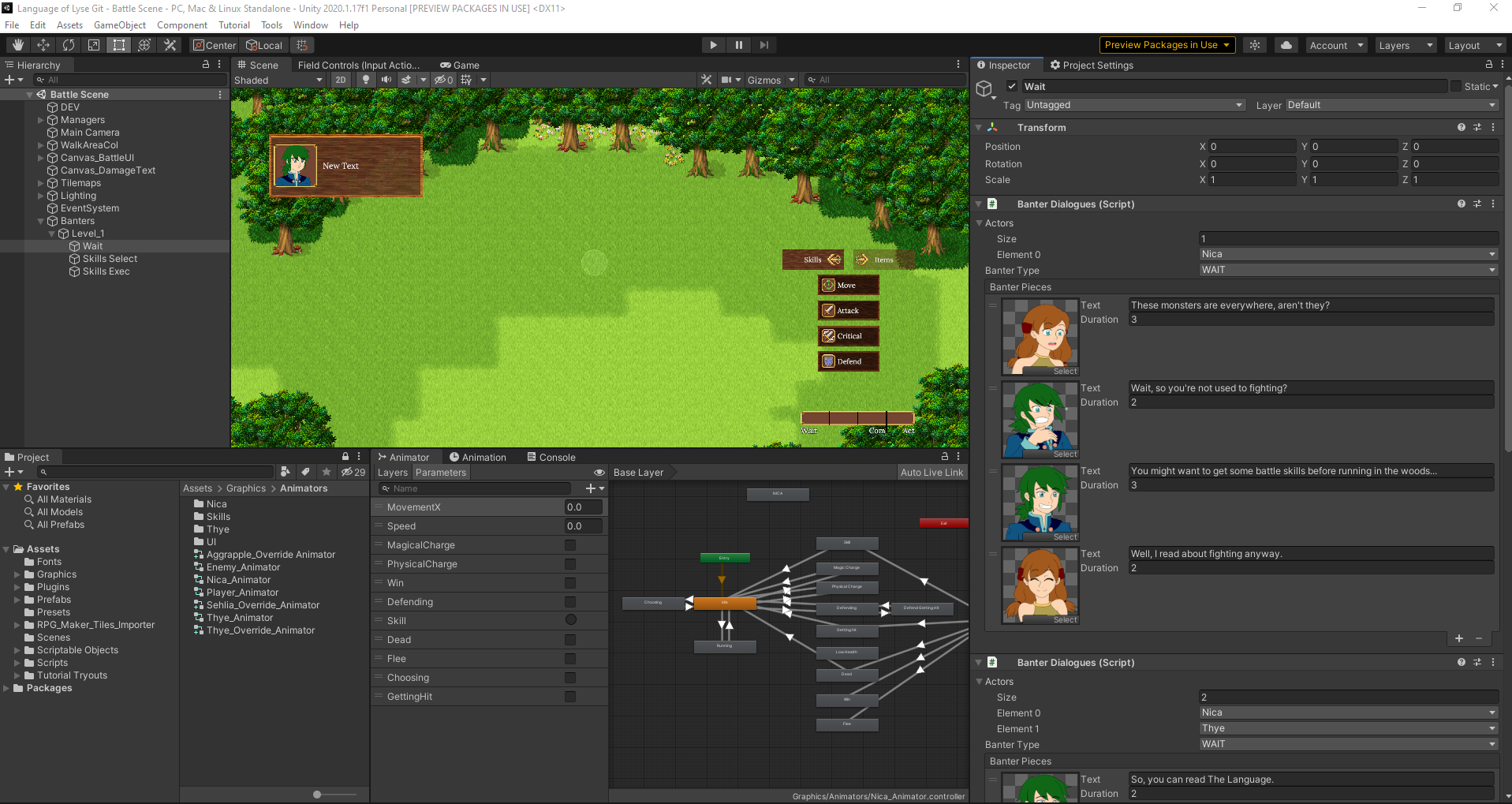This screenshot has width=1512, height=804.
Task: Select the Rect tool
Action: [119, 45]
